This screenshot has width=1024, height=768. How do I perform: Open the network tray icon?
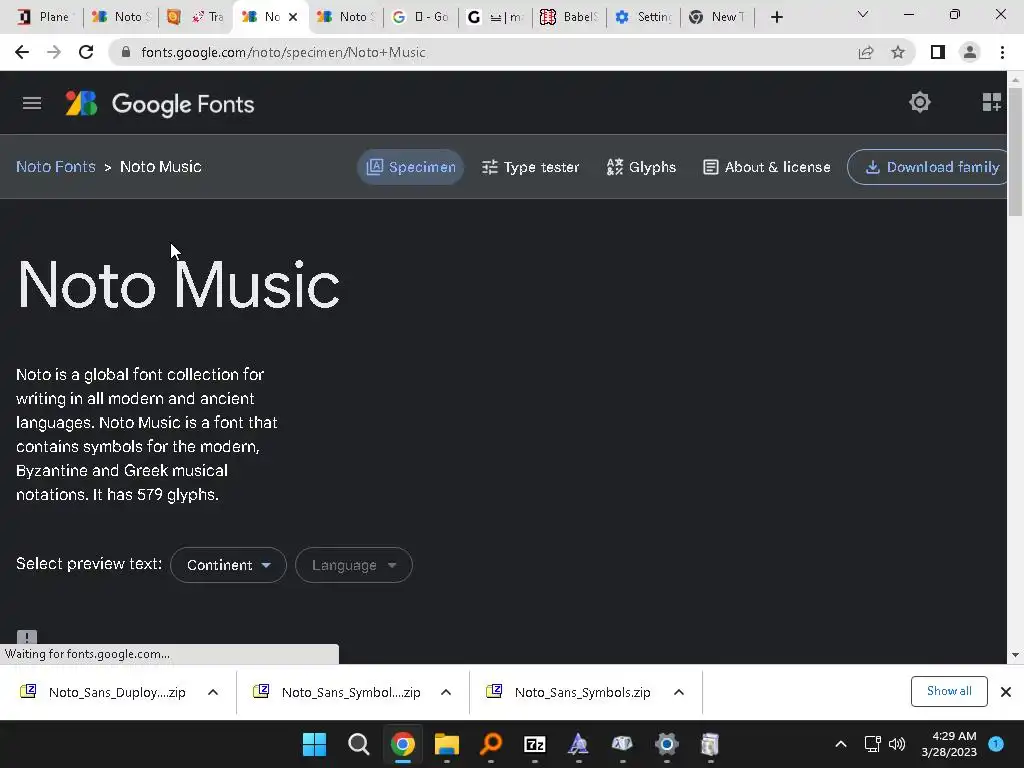pyautogui.click(x=872, y=744)
